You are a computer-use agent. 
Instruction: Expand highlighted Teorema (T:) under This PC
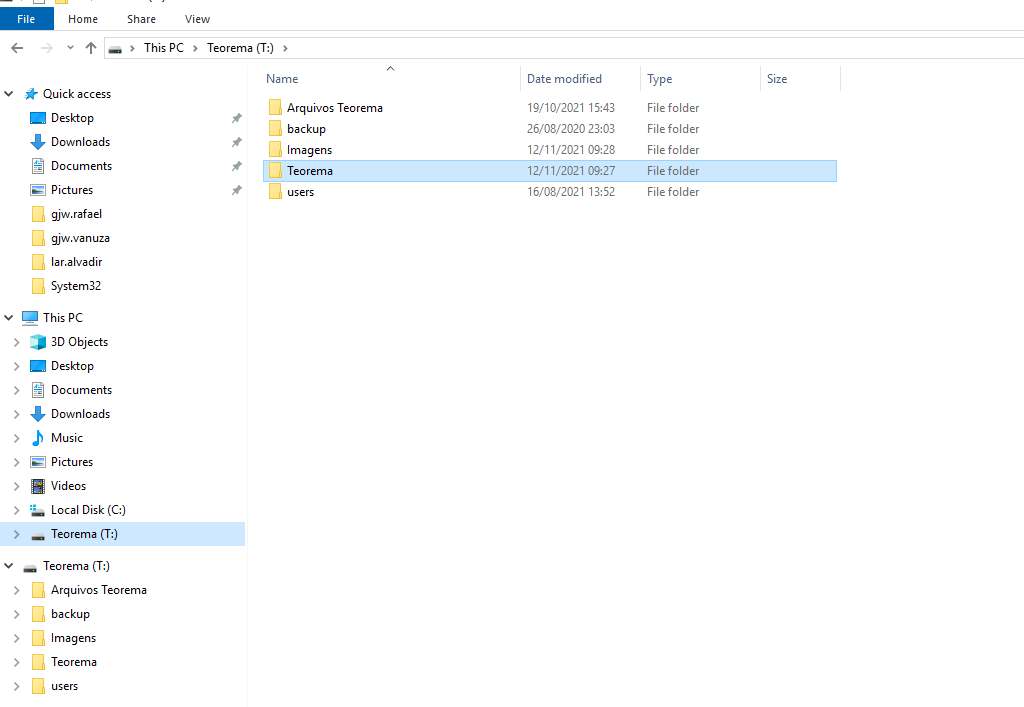point(17,534)
